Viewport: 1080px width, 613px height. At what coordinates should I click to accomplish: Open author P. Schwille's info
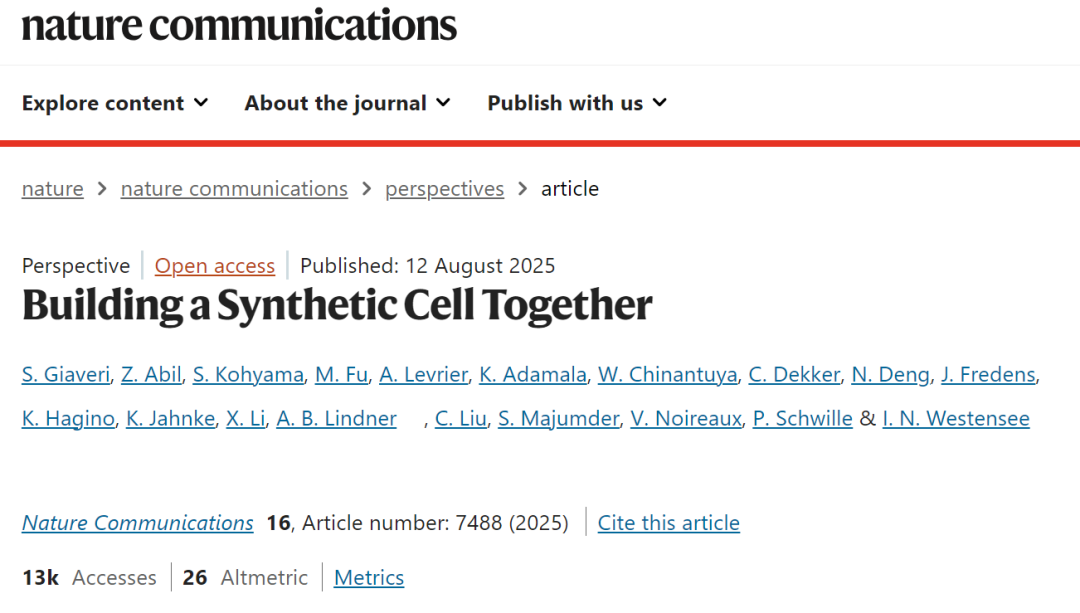pyautogui.click(x=802, y=419)
